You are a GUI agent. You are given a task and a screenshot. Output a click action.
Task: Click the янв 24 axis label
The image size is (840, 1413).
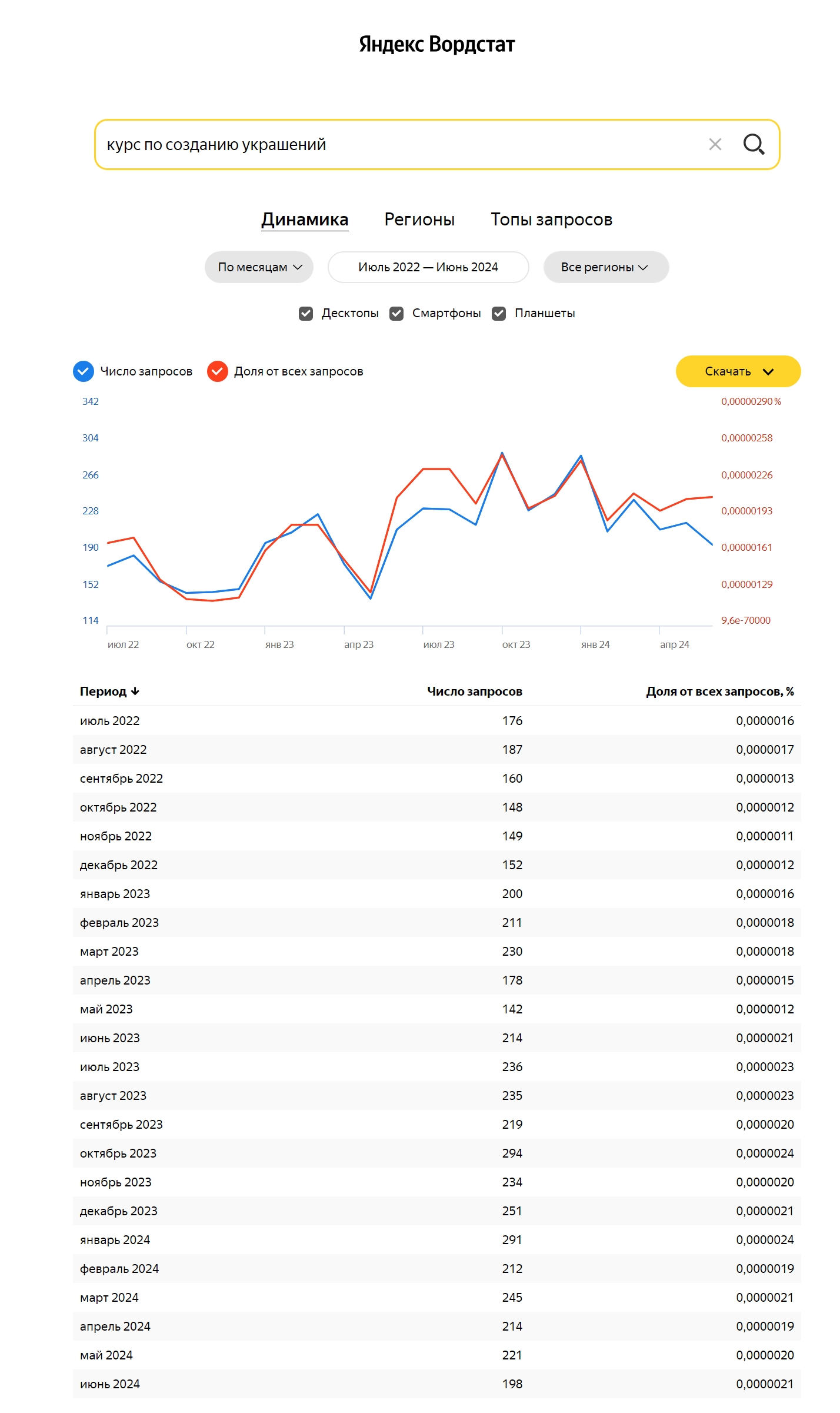pyautogui.click(x=595, y=644)
